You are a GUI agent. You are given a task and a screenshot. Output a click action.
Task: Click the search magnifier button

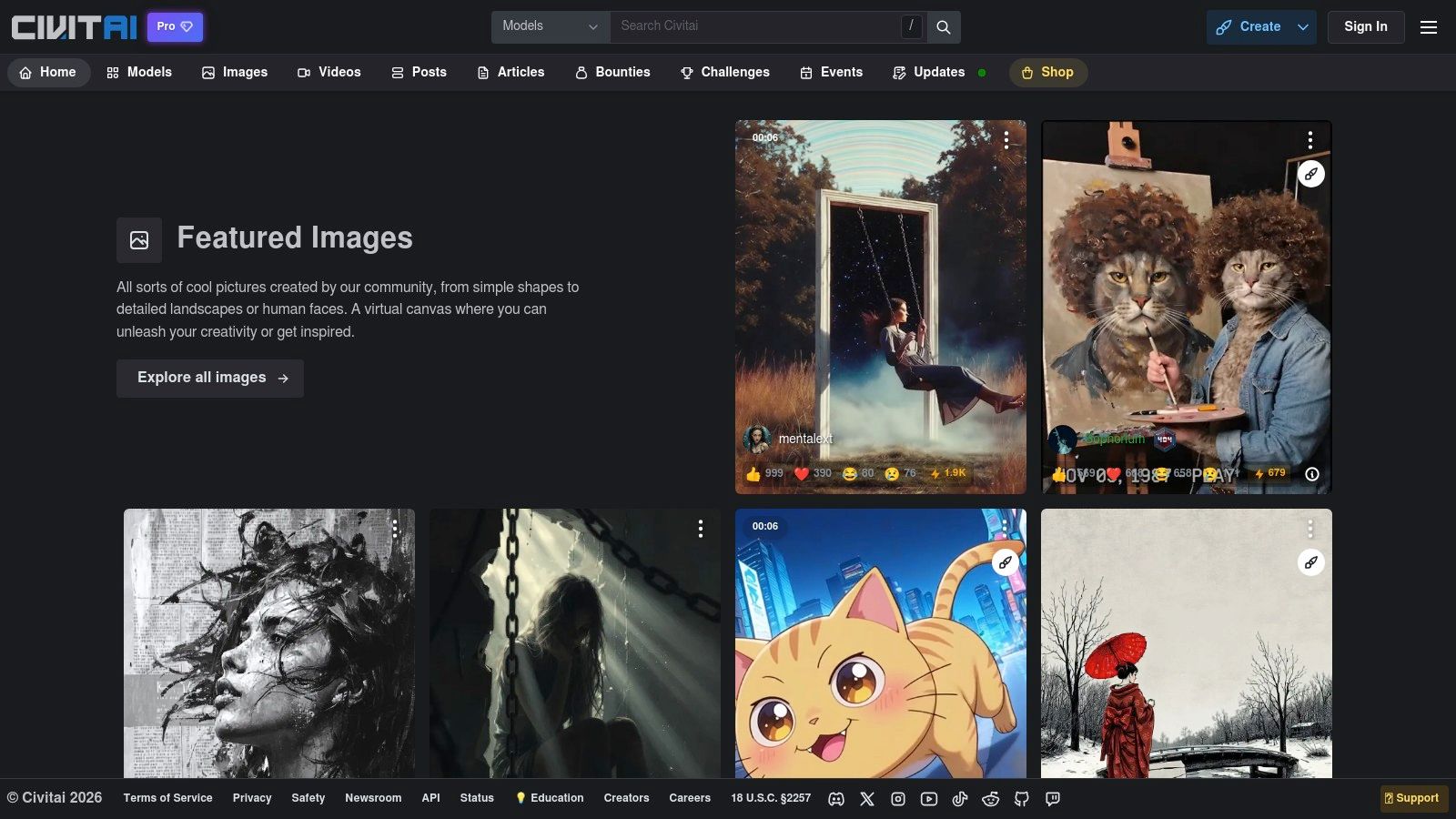(944, 27)
